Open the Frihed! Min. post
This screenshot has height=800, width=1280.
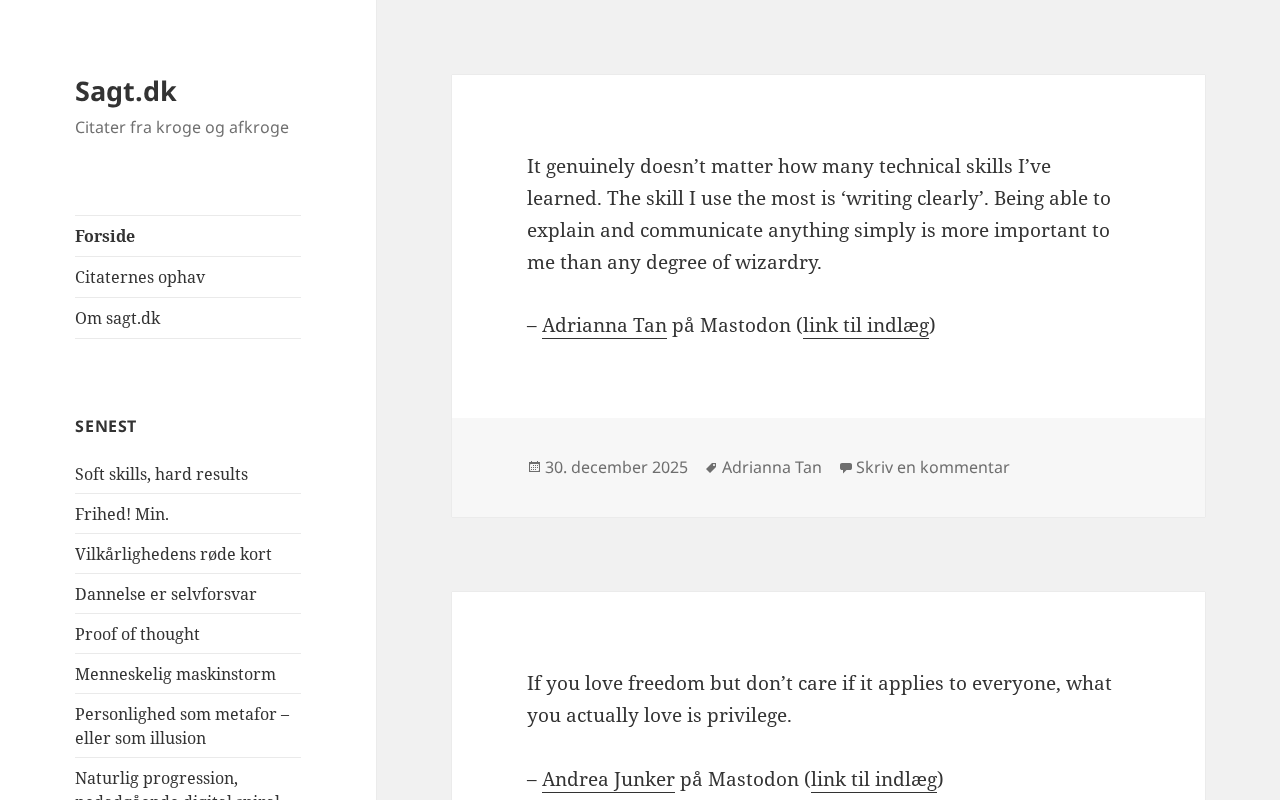click(122, 514)
